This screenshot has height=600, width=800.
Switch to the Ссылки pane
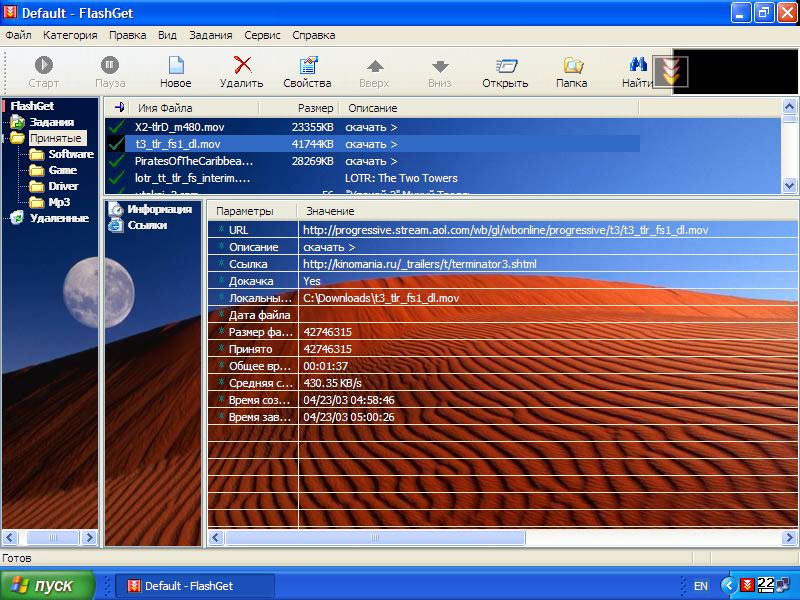(x=147, y=225)
